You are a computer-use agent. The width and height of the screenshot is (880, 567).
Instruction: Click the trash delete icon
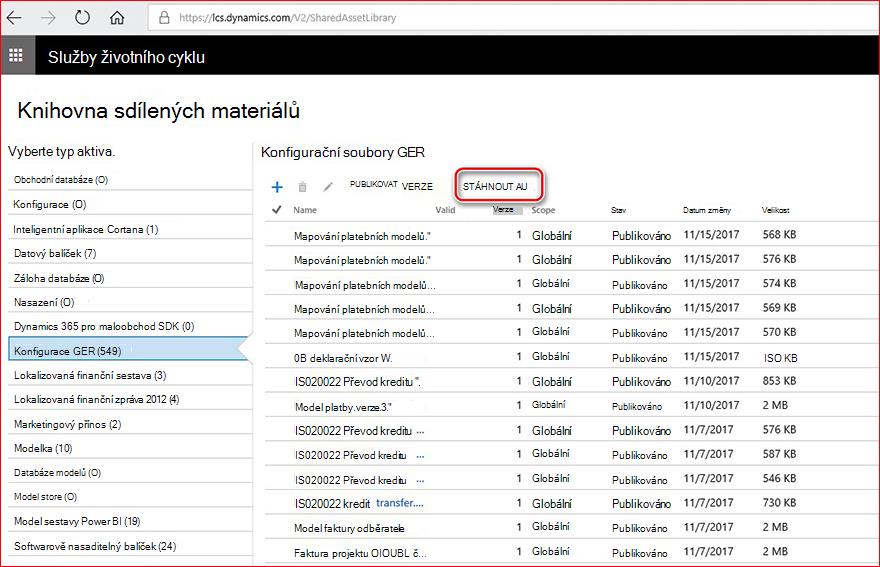(x=302, y=187)
